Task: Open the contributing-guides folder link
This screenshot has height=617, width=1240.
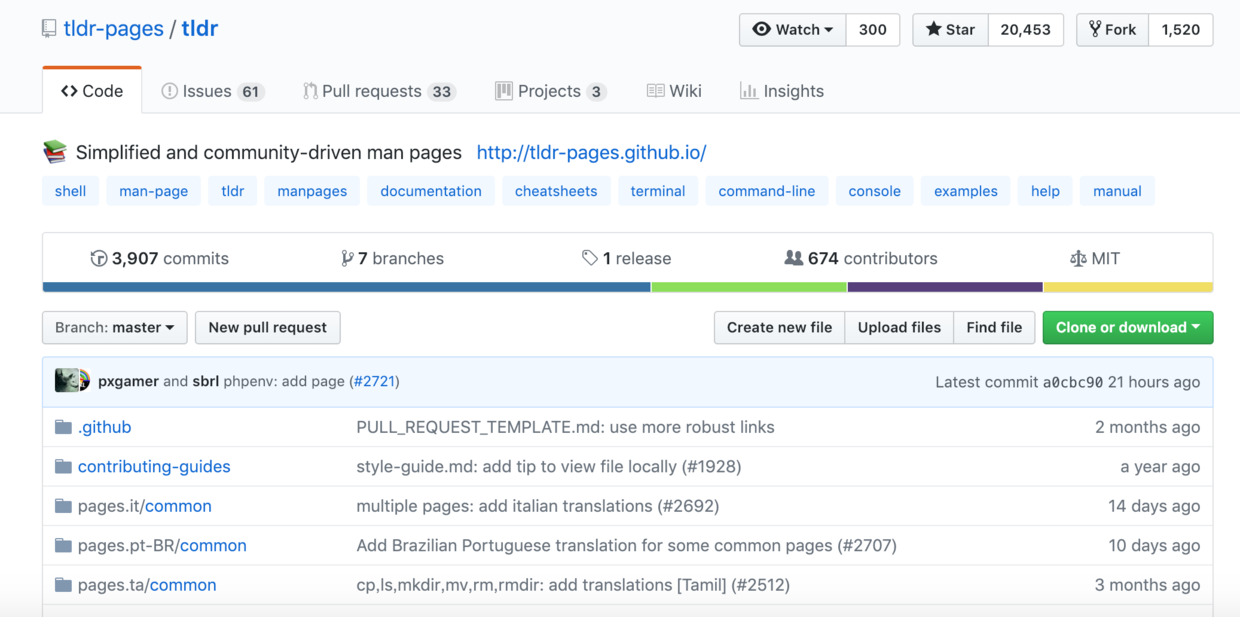Action: click(154, 467)
